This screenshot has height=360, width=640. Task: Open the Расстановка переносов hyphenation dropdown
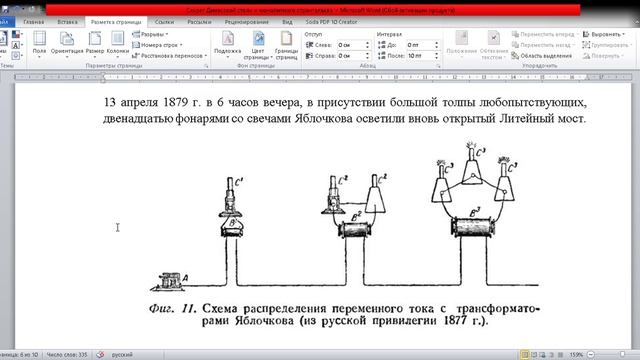170,56
